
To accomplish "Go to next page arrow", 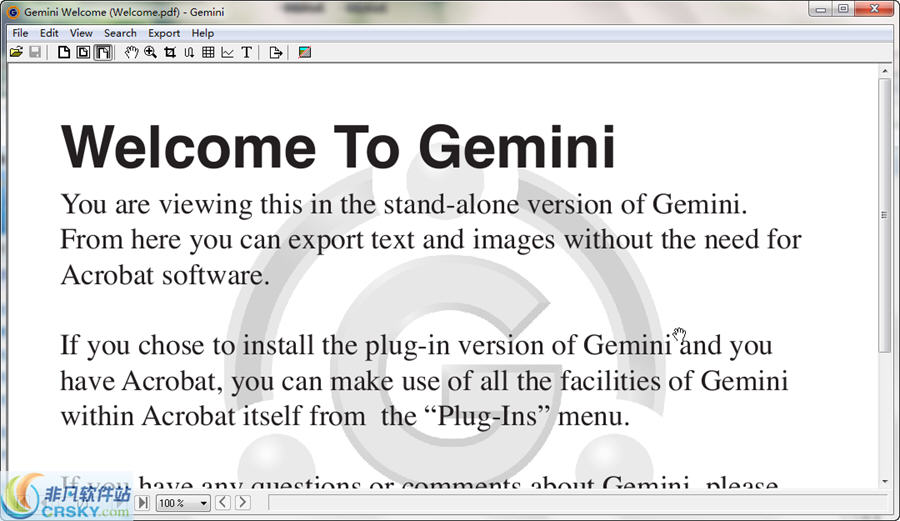I will pos(243,503).
